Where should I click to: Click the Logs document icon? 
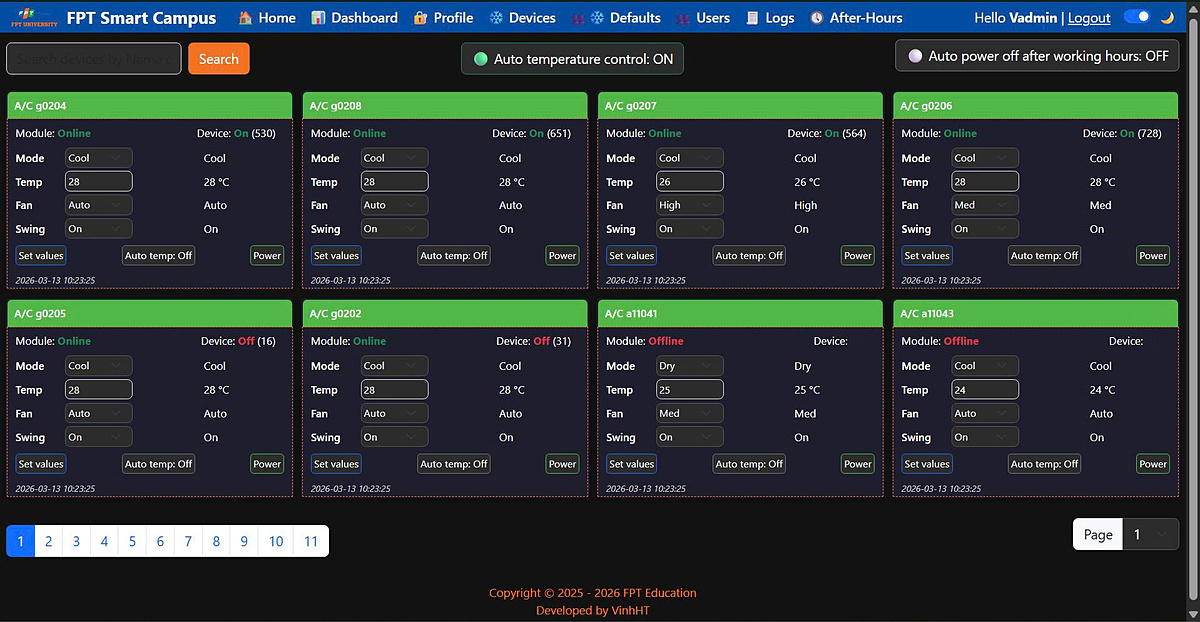tap(752, 18)
